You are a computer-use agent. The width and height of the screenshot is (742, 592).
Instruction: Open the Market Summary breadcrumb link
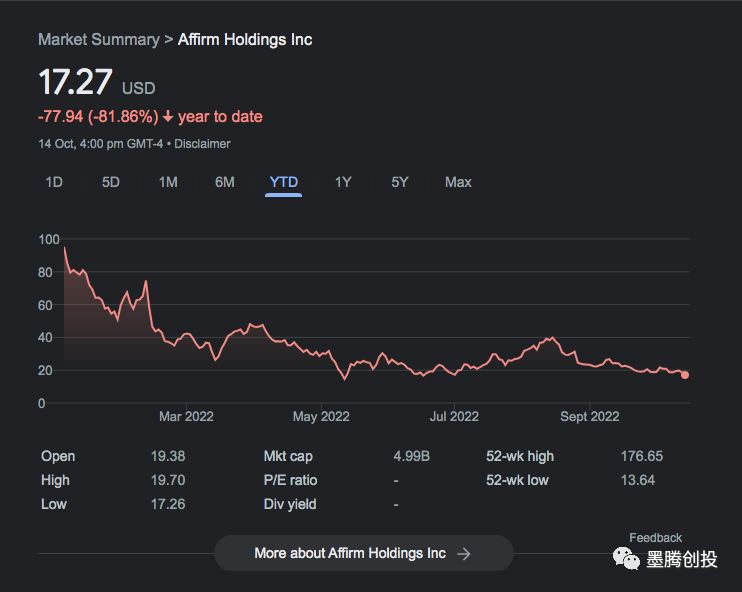click(98, 39)
